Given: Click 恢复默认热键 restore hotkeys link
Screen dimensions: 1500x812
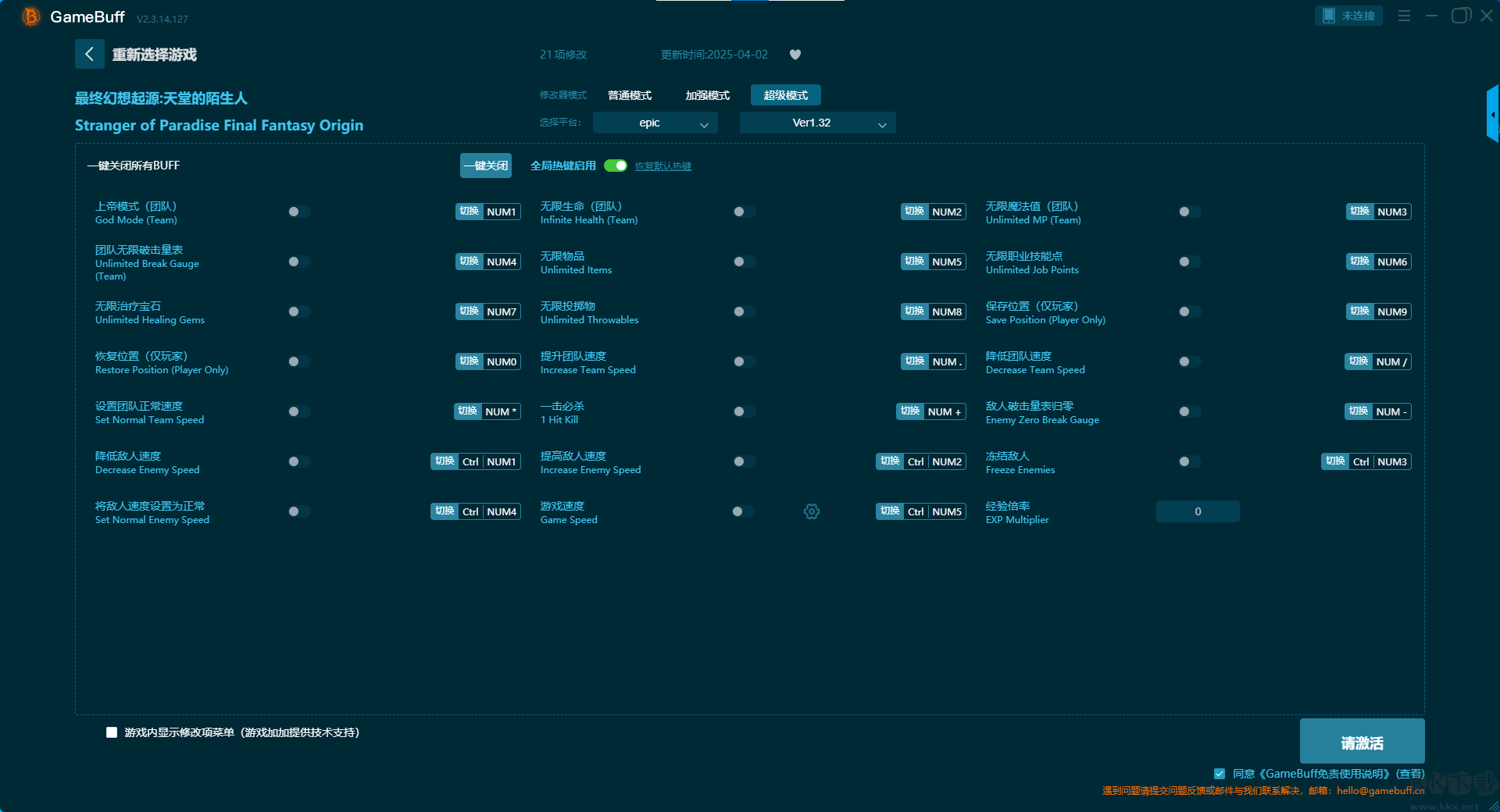Looking at the screenshot, I should (663, 166).
